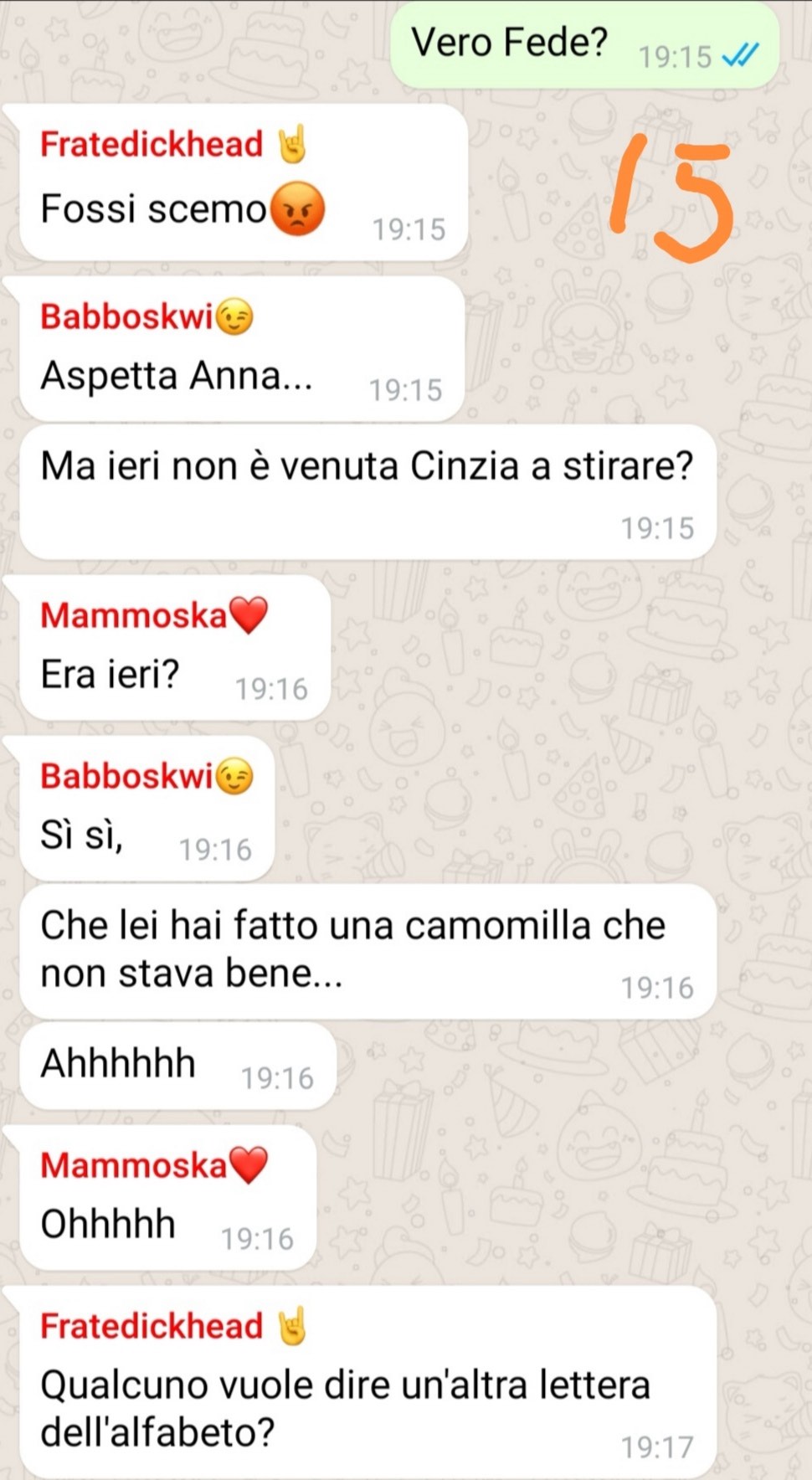
Task: Tap the blue double-check read receipt icon
Action: tap(741, 56)
